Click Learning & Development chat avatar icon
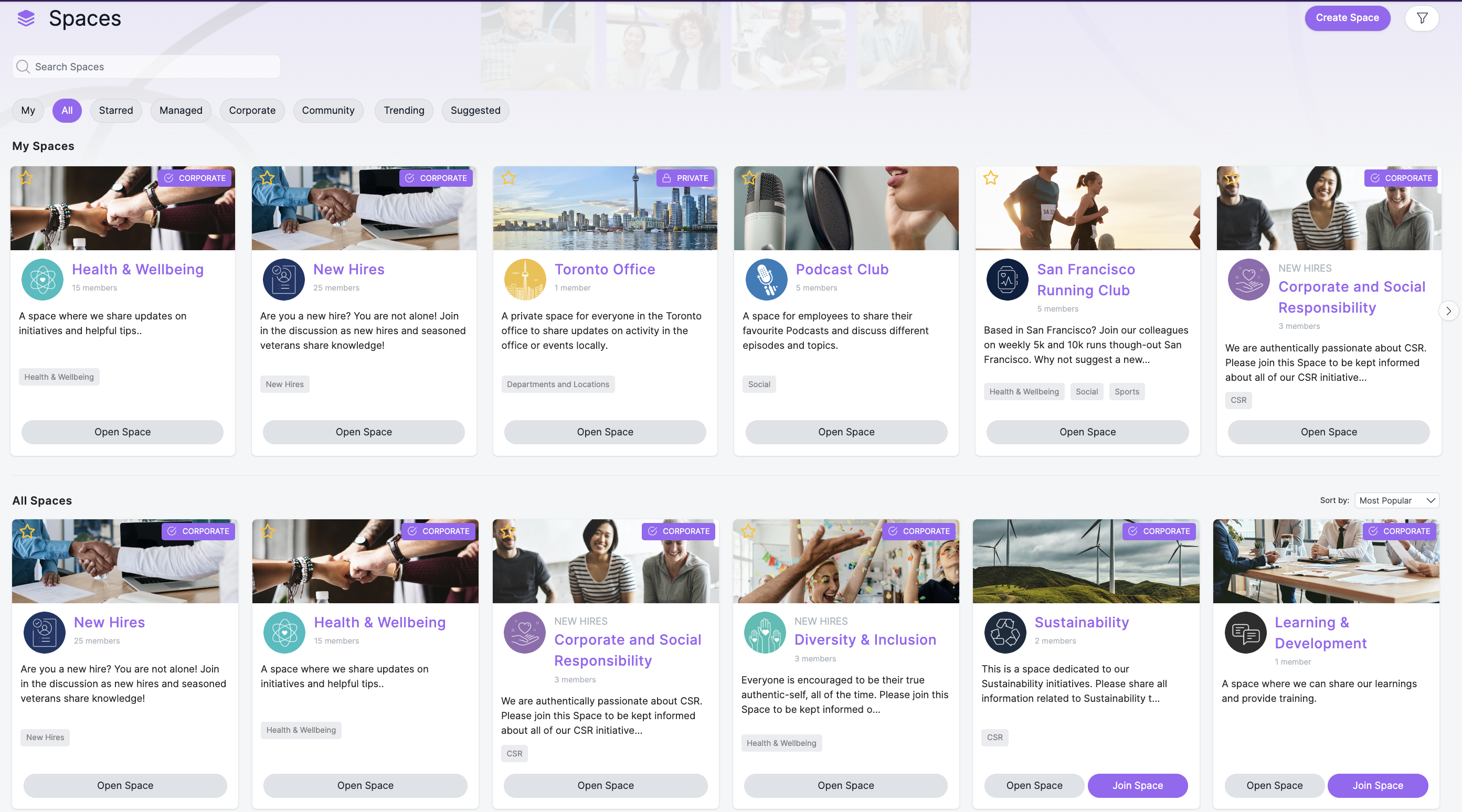The image size is (1462, 812). pyautogui.click(x=1245, y=632)
